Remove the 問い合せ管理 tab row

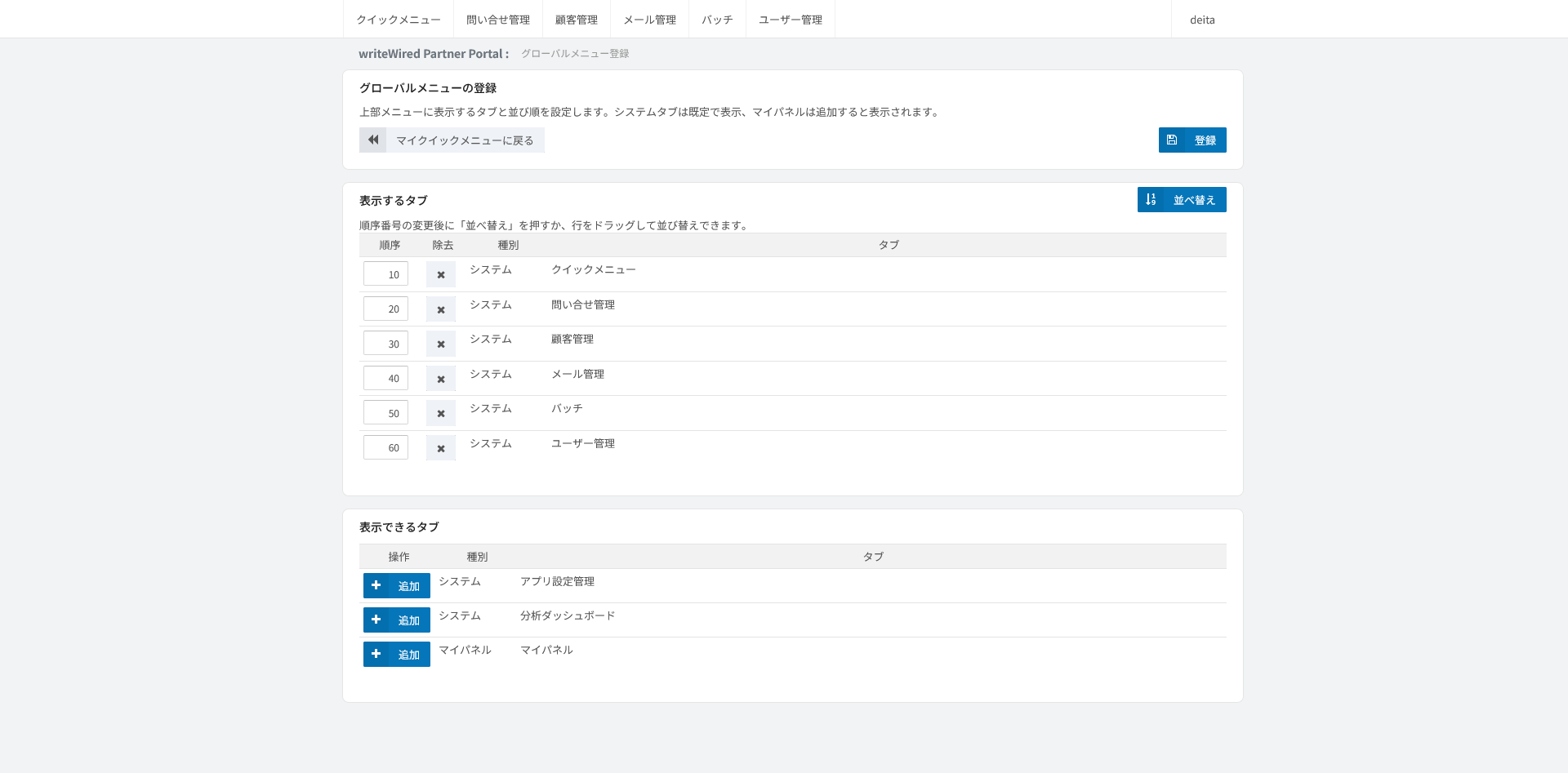coord(441,310)
